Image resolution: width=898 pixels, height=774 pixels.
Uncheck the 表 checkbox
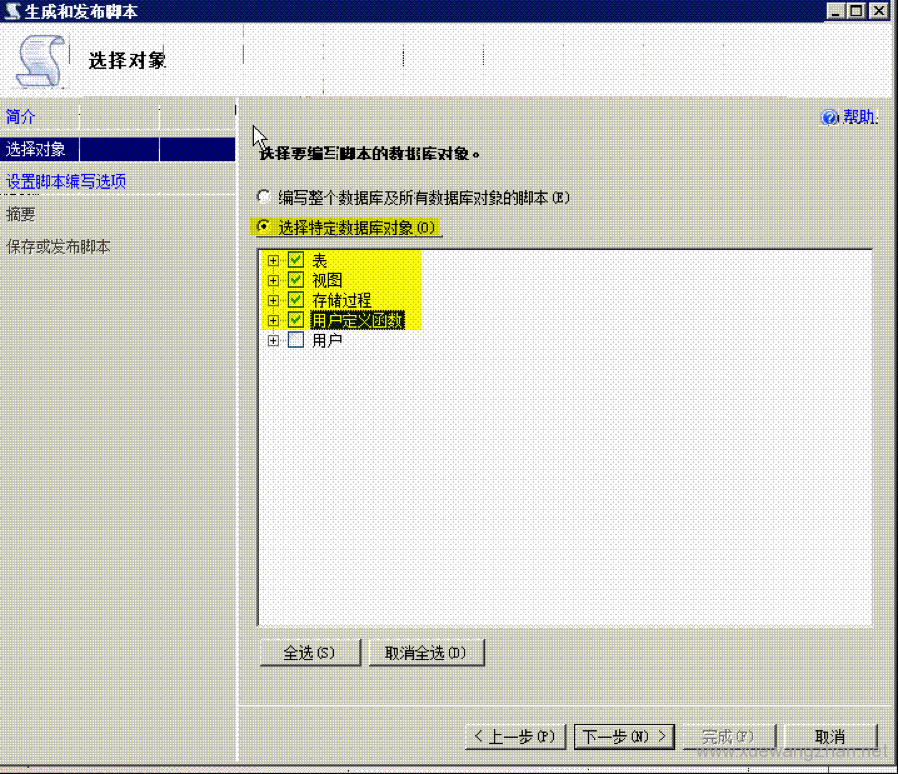295,260
